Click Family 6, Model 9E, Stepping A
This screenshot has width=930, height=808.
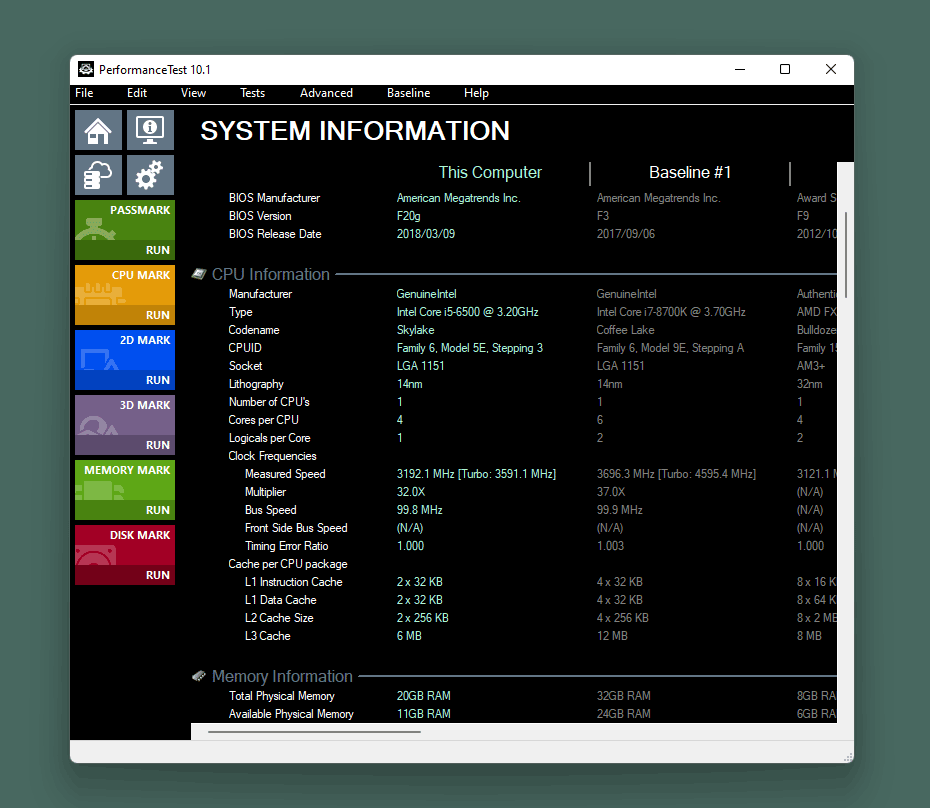click(670, 348)
